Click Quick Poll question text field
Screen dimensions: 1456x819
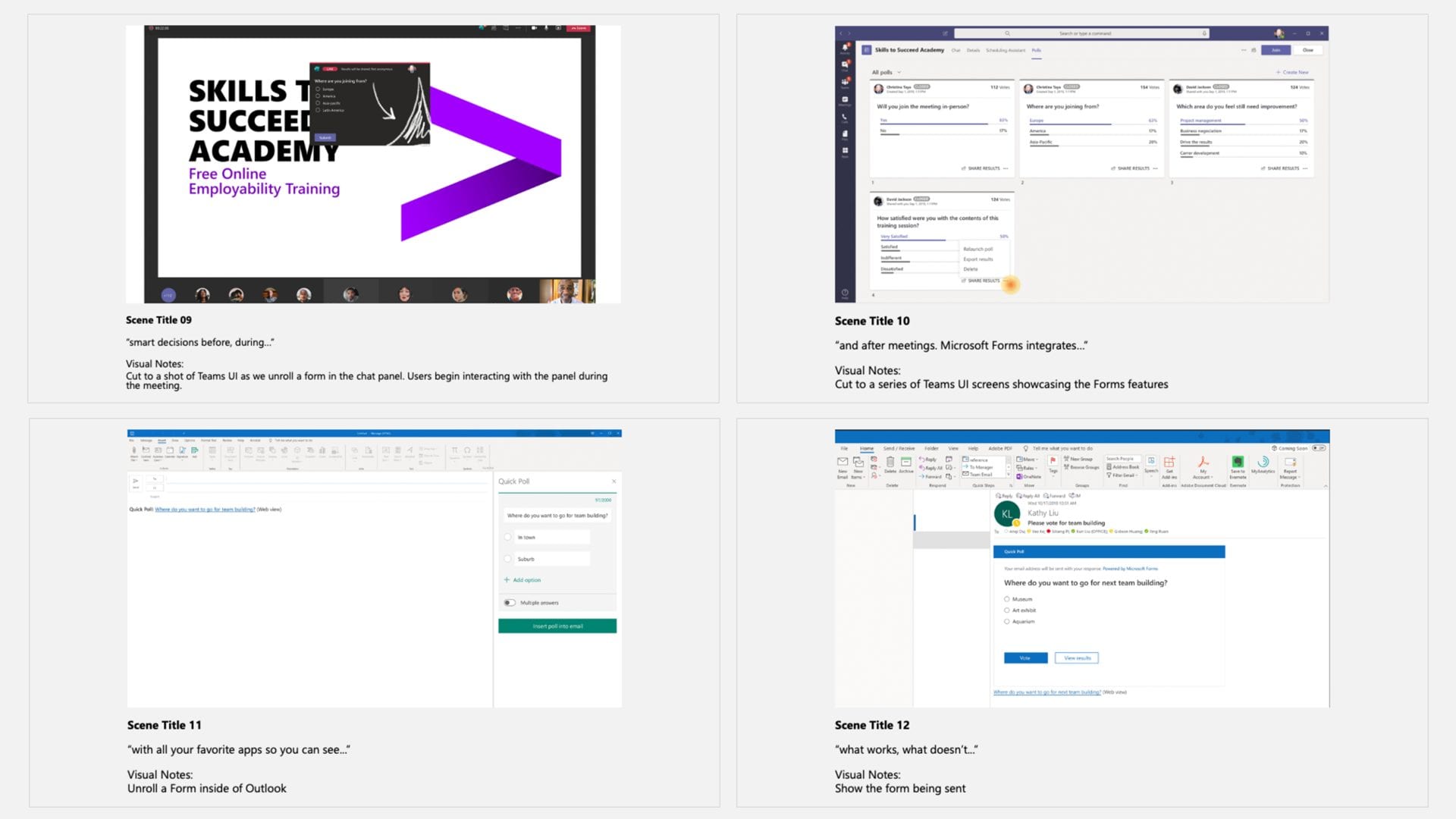(x=557, y=516)
